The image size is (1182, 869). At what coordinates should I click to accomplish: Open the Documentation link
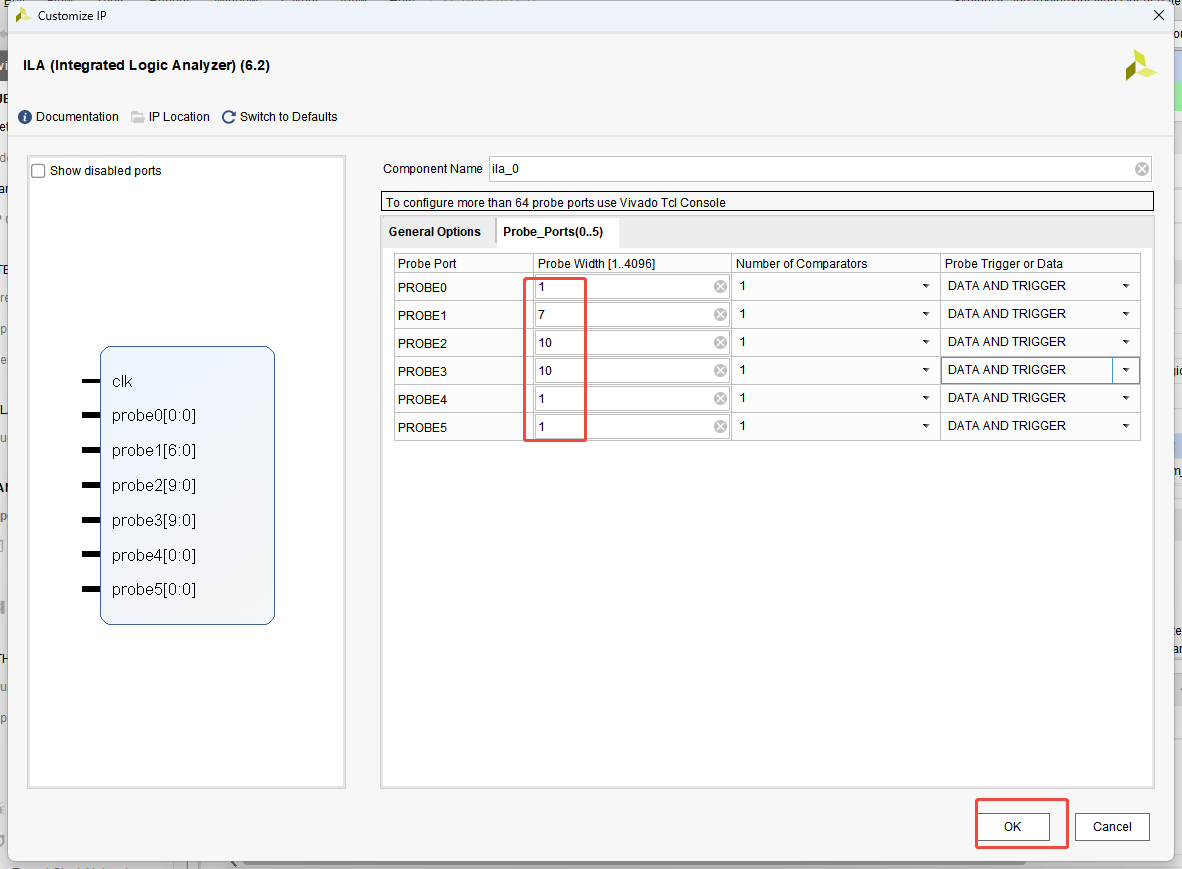pyautogui.click(x=77, y=117)
